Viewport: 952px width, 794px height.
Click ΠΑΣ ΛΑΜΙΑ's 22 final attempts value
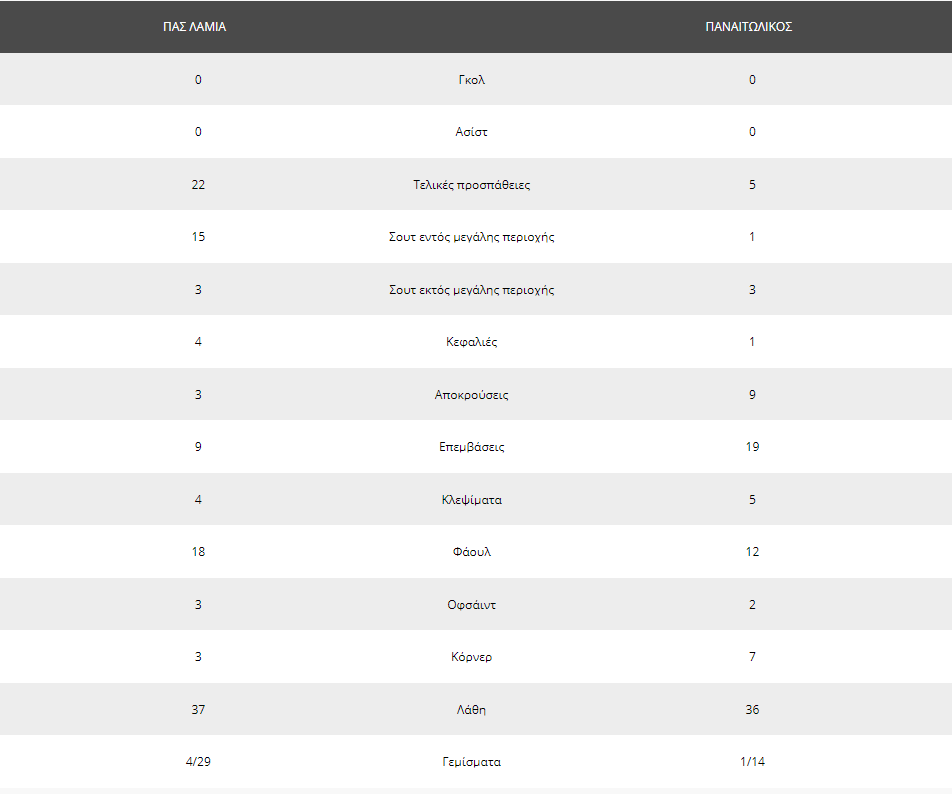(199, 185)
